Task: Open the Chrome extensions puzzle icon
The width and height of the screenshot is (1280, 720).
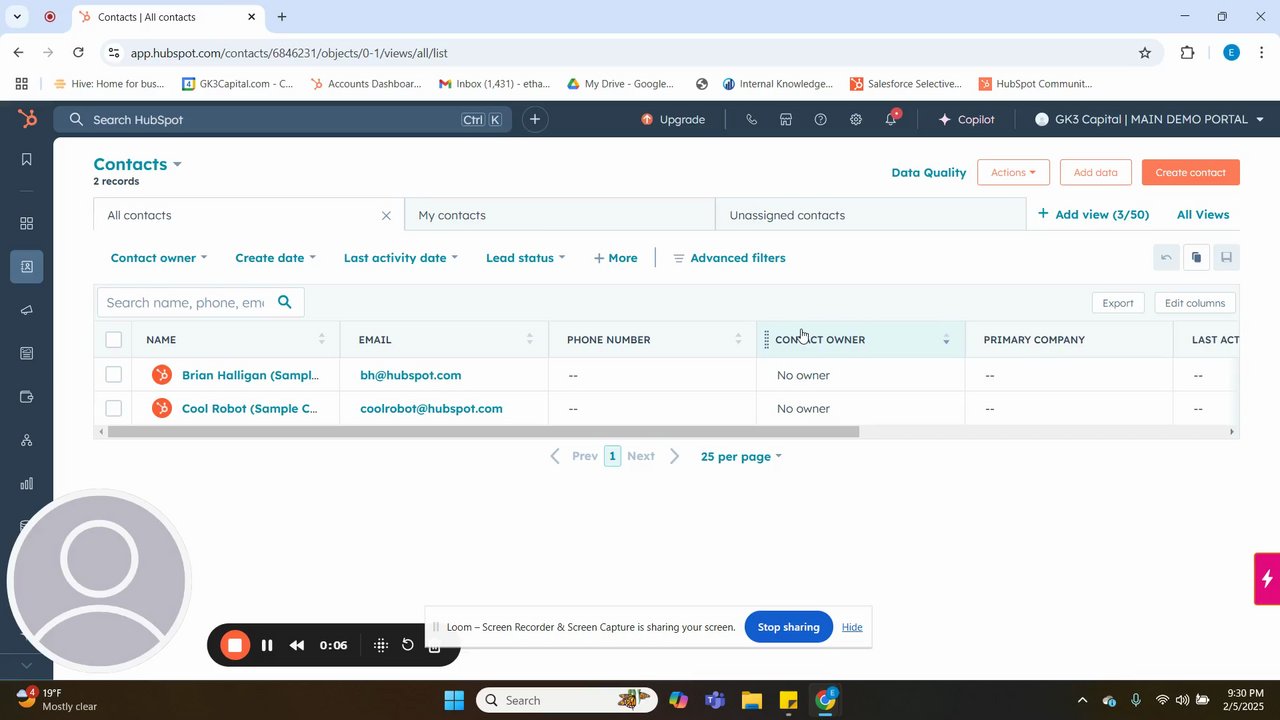Action: point(1188,53)
